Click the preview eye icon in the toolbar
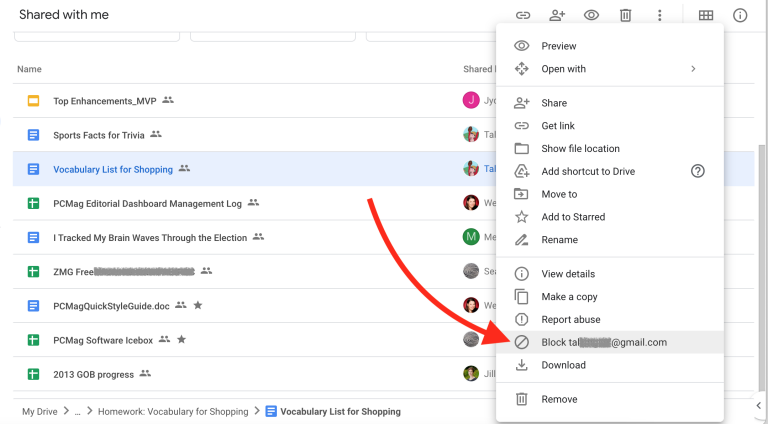 (591, 15)
